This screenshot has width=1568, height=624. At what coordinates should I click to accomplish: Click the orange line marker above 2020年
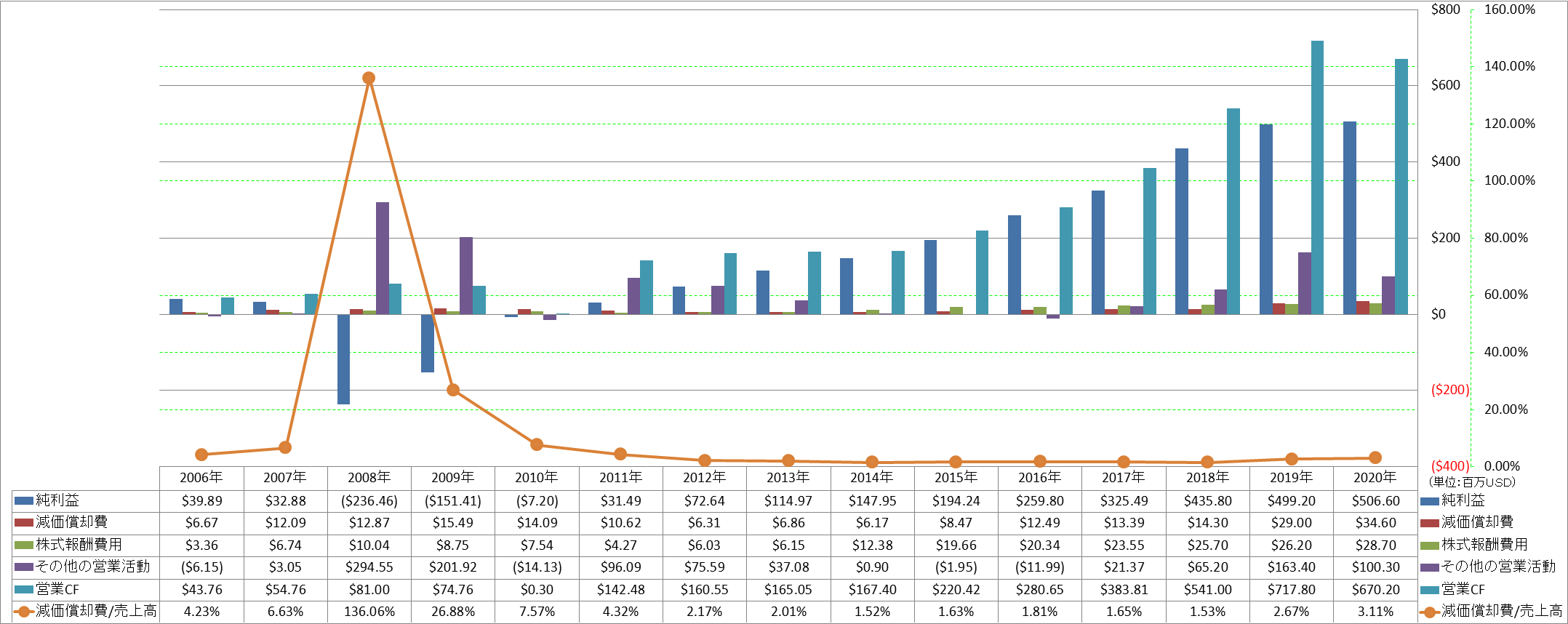(1375, 457)
